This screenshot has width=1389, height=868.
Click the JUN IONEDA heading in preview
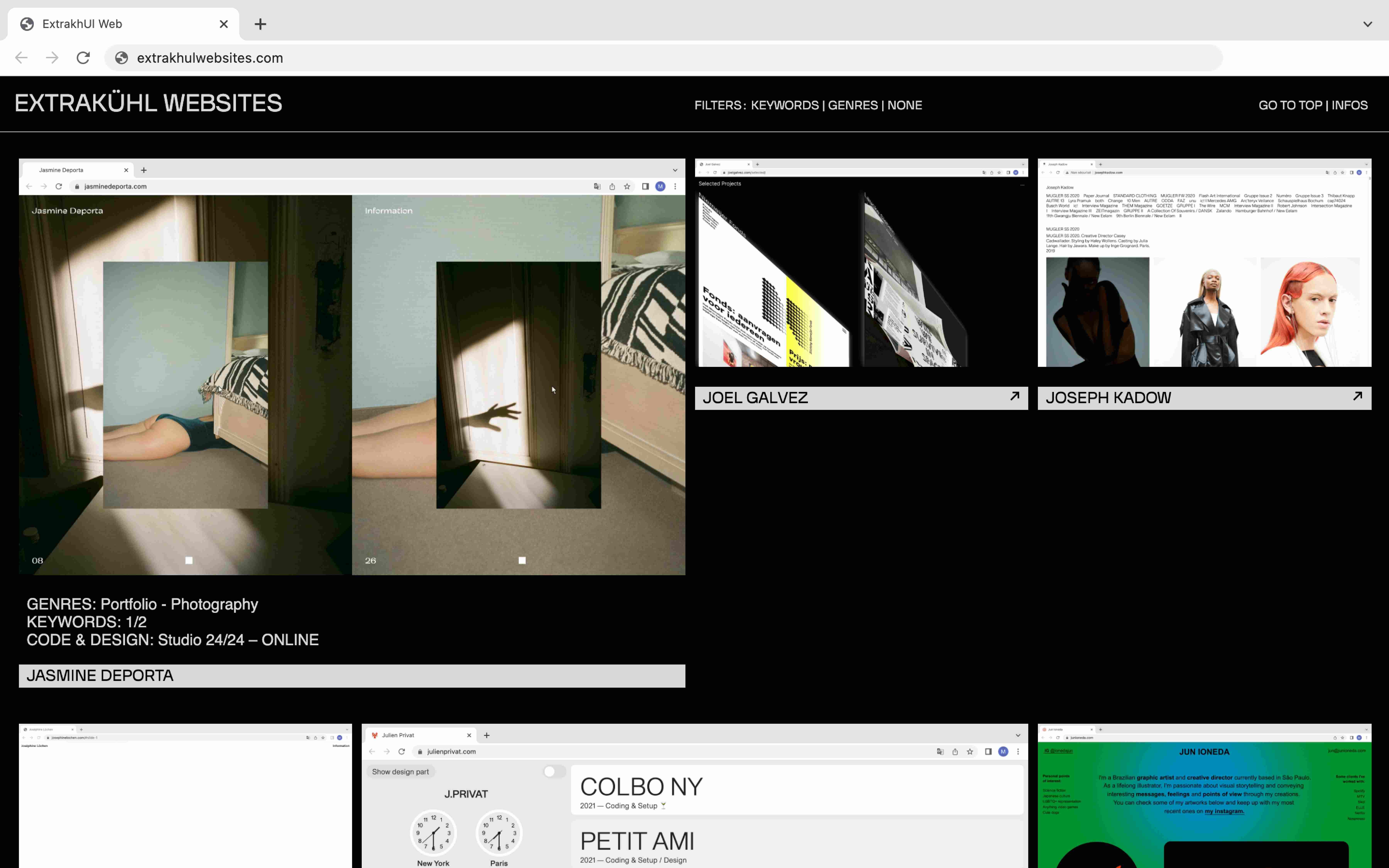[1204, 752]
